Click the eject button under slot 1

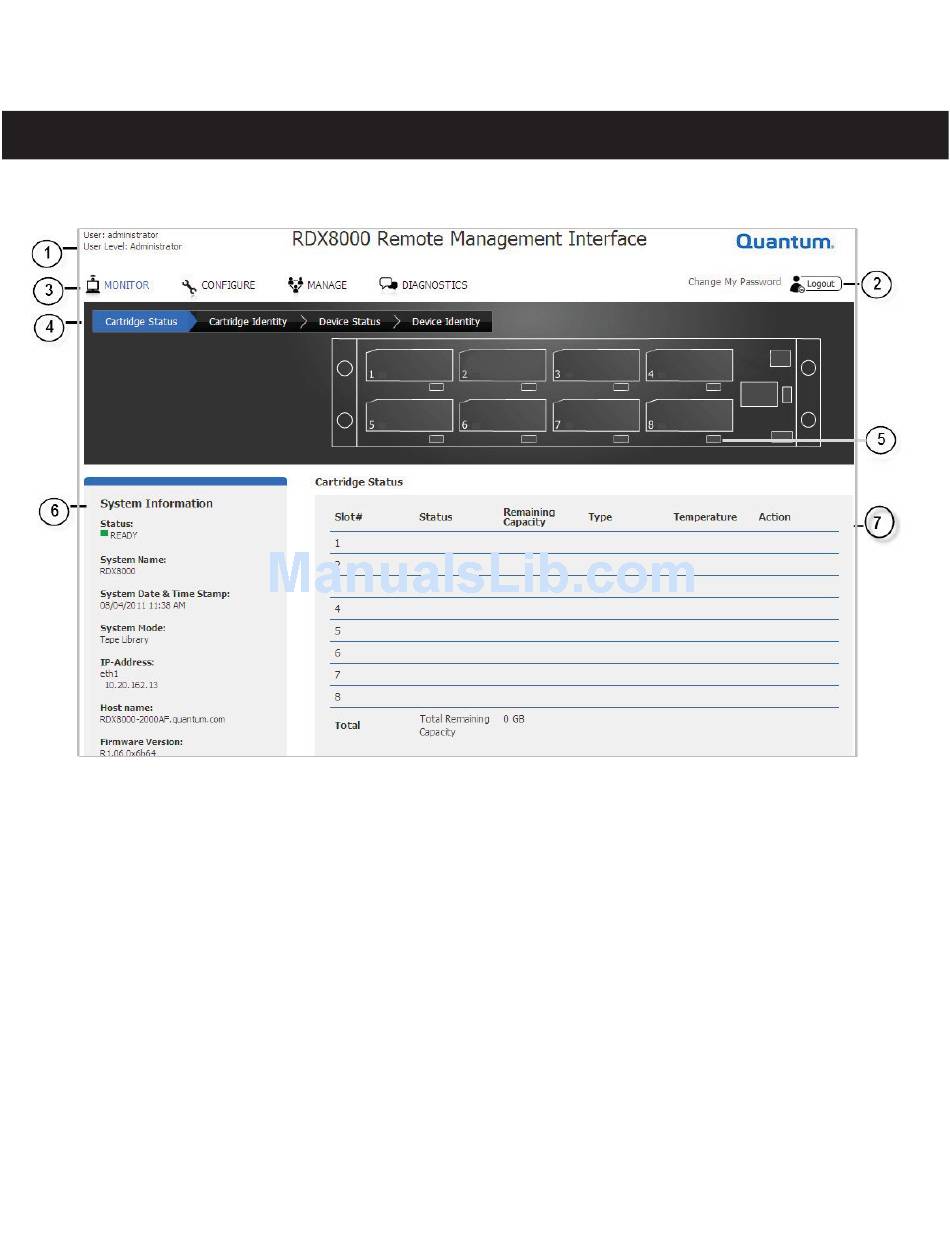pyautogui.click(x=436, y=387)
